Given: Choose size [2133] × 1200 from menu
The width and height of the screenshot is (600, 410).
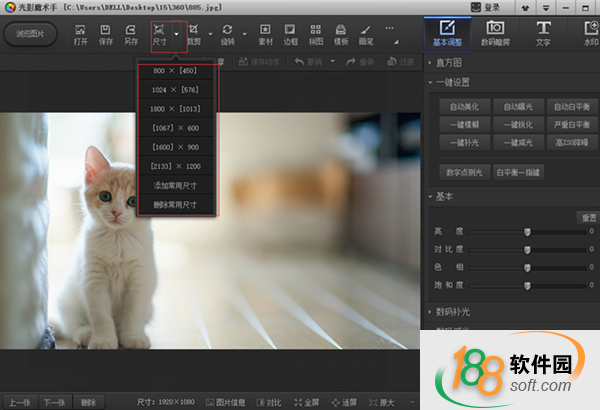Looking at the screenshot, I should coord(175,167).
